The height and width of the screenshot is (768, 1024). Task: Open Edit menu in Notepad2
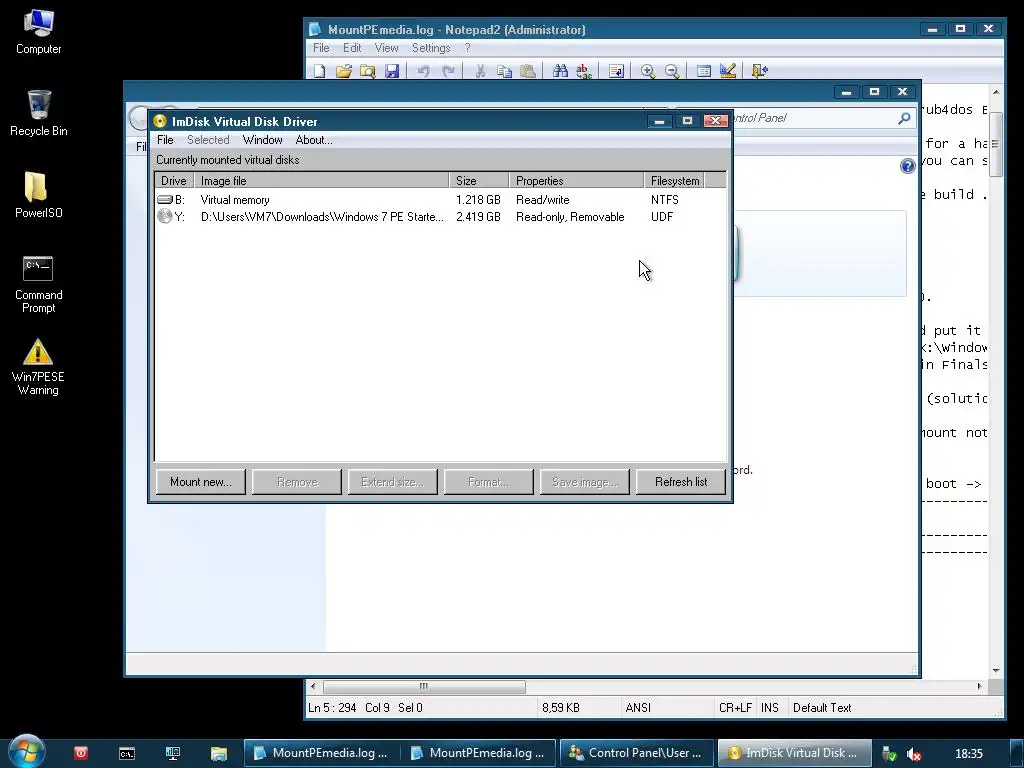point(352,48)
